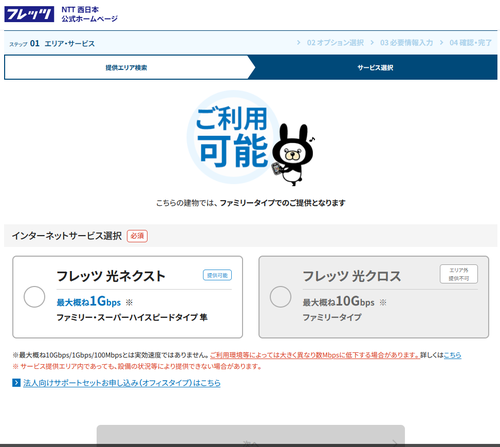Click ファミリー・スーパーハイスピードタイプ 隼 text
Viewport: 500px width, 447px height.
coord(132,317)
